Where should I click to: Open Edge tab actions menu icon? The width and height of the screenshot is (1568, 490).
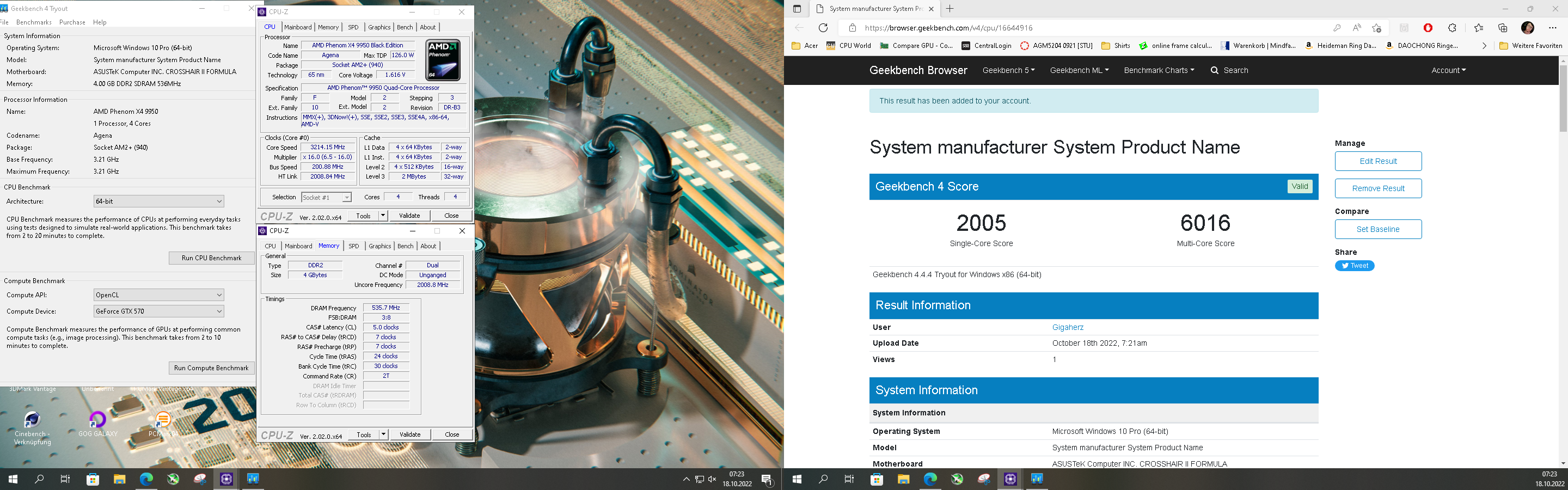[797, 9]
